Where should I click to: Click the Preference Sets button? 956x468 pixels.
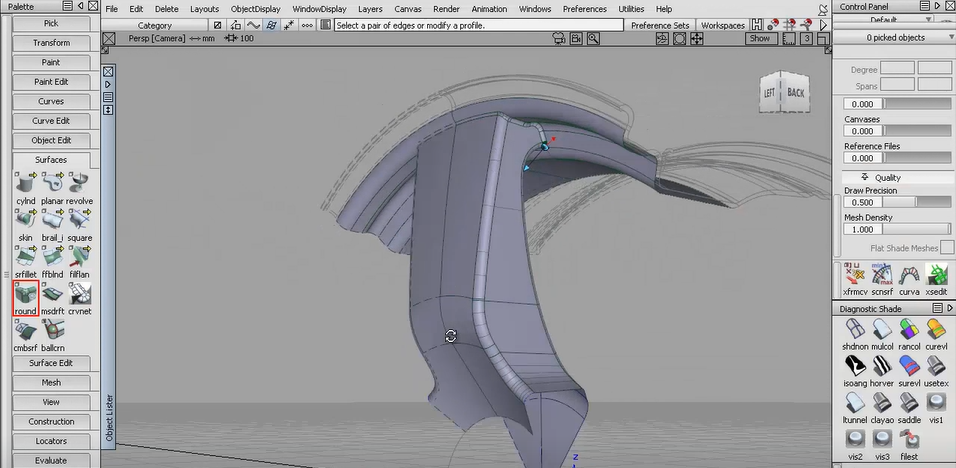[659, 25]
